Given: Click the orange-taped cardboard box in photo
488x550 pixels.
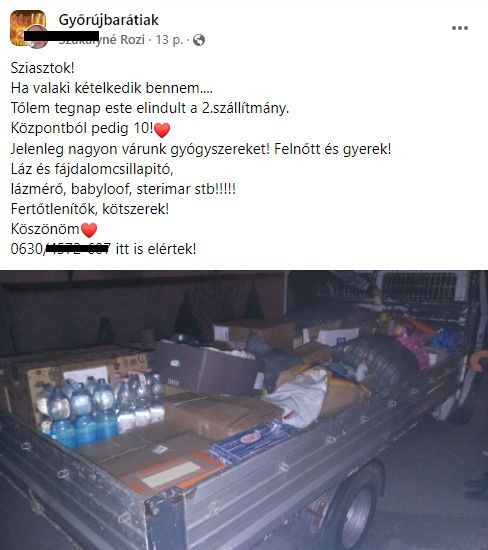Looking at the screenshot, I should pyautogui.click(x=171, y=474).
